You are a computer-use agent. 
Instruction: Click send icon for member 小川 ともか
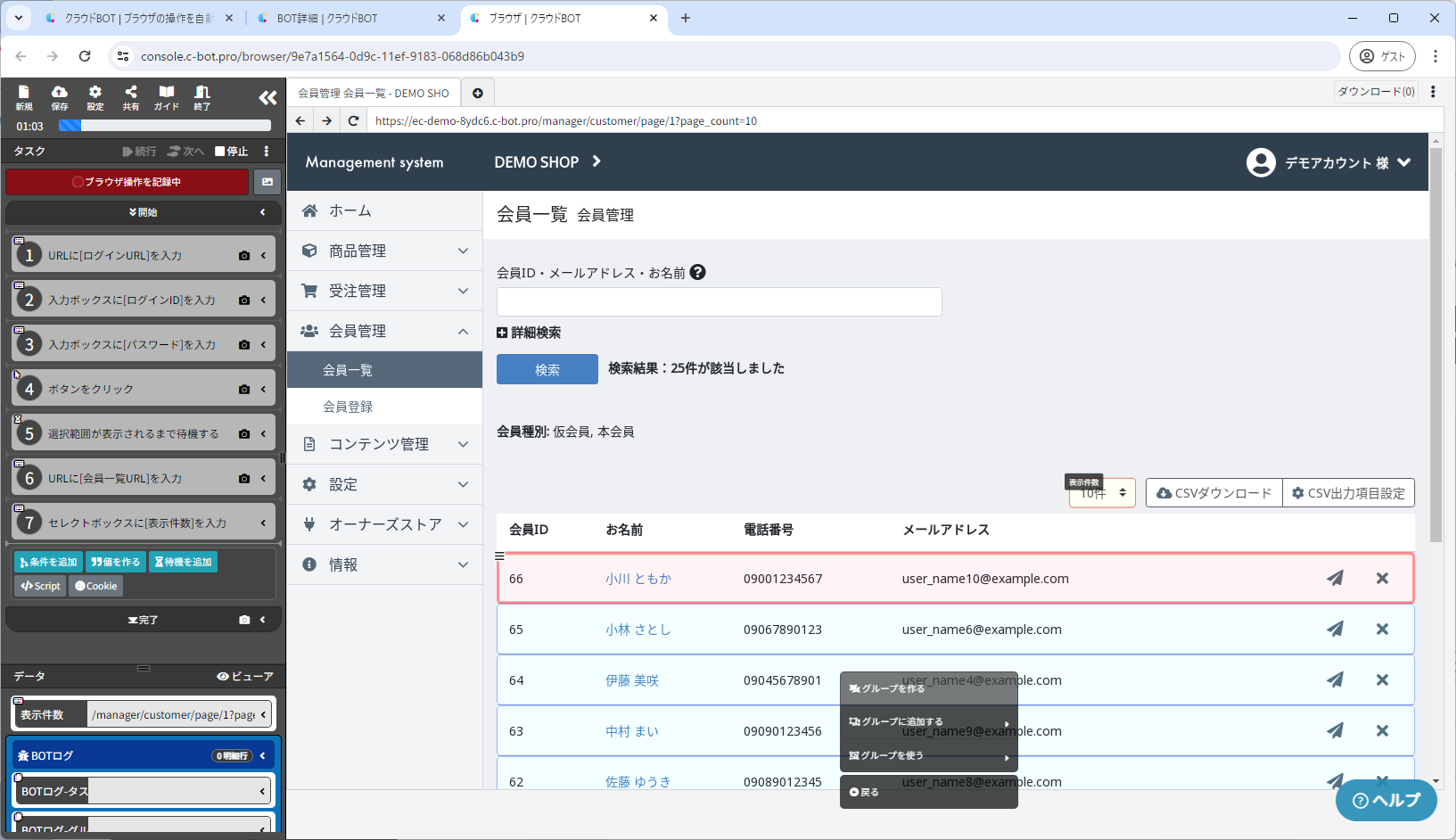[1335, 578]
